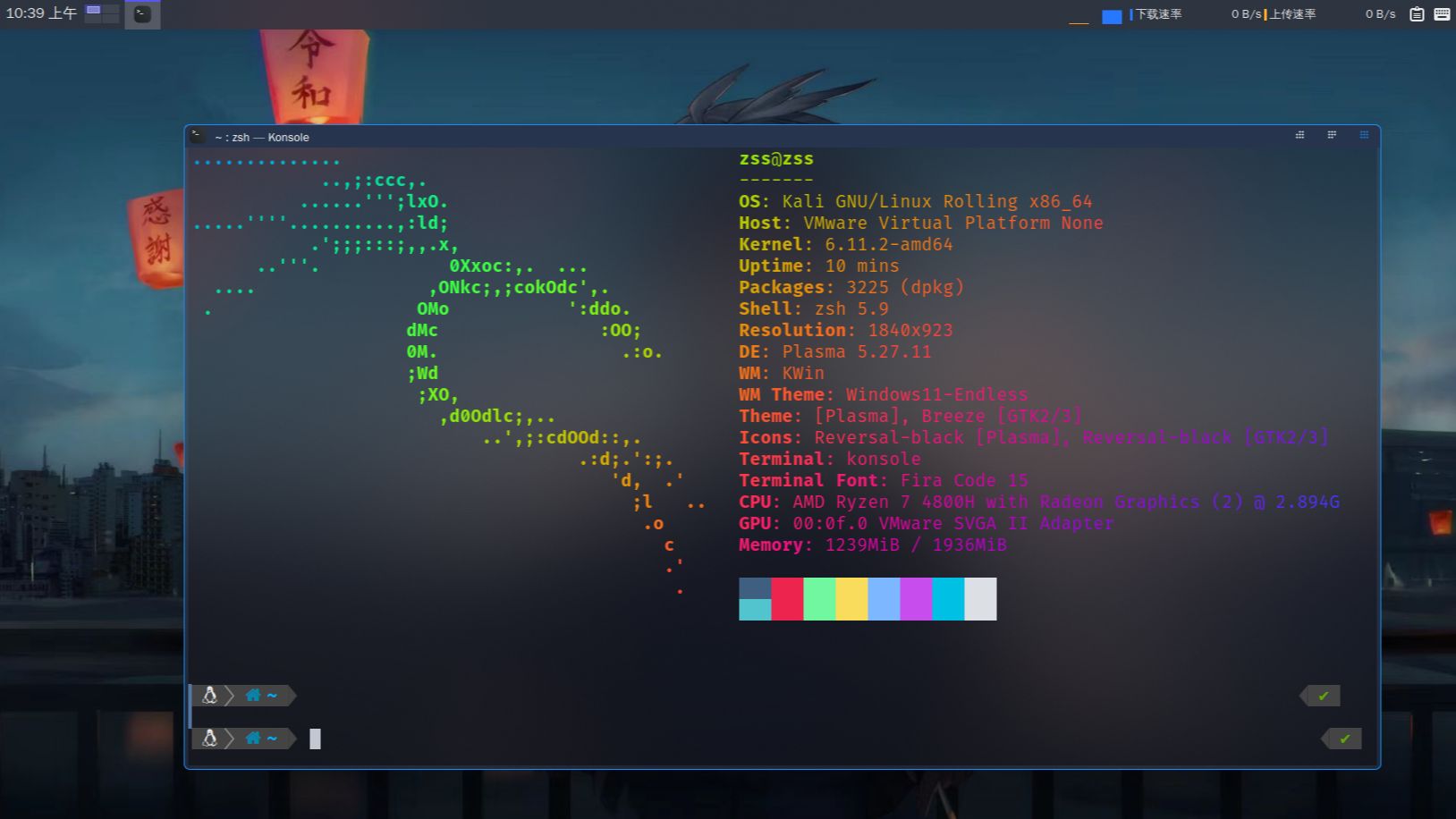Open the clipboard tray icon
The height and width of the screenshot is (819, 1456).
click(x=1417, y=14)
